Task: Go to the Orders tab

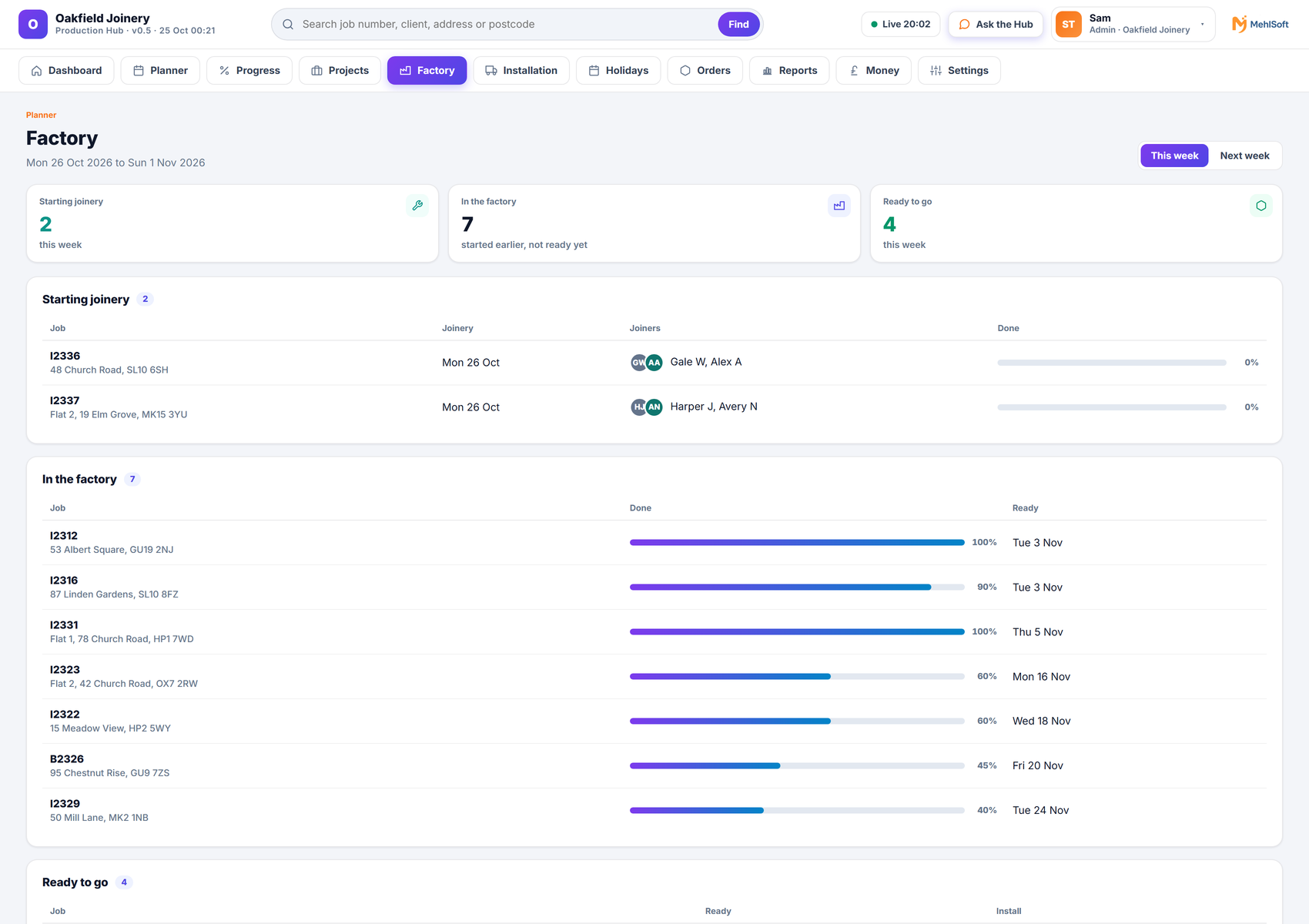Action: pos(705,70)
